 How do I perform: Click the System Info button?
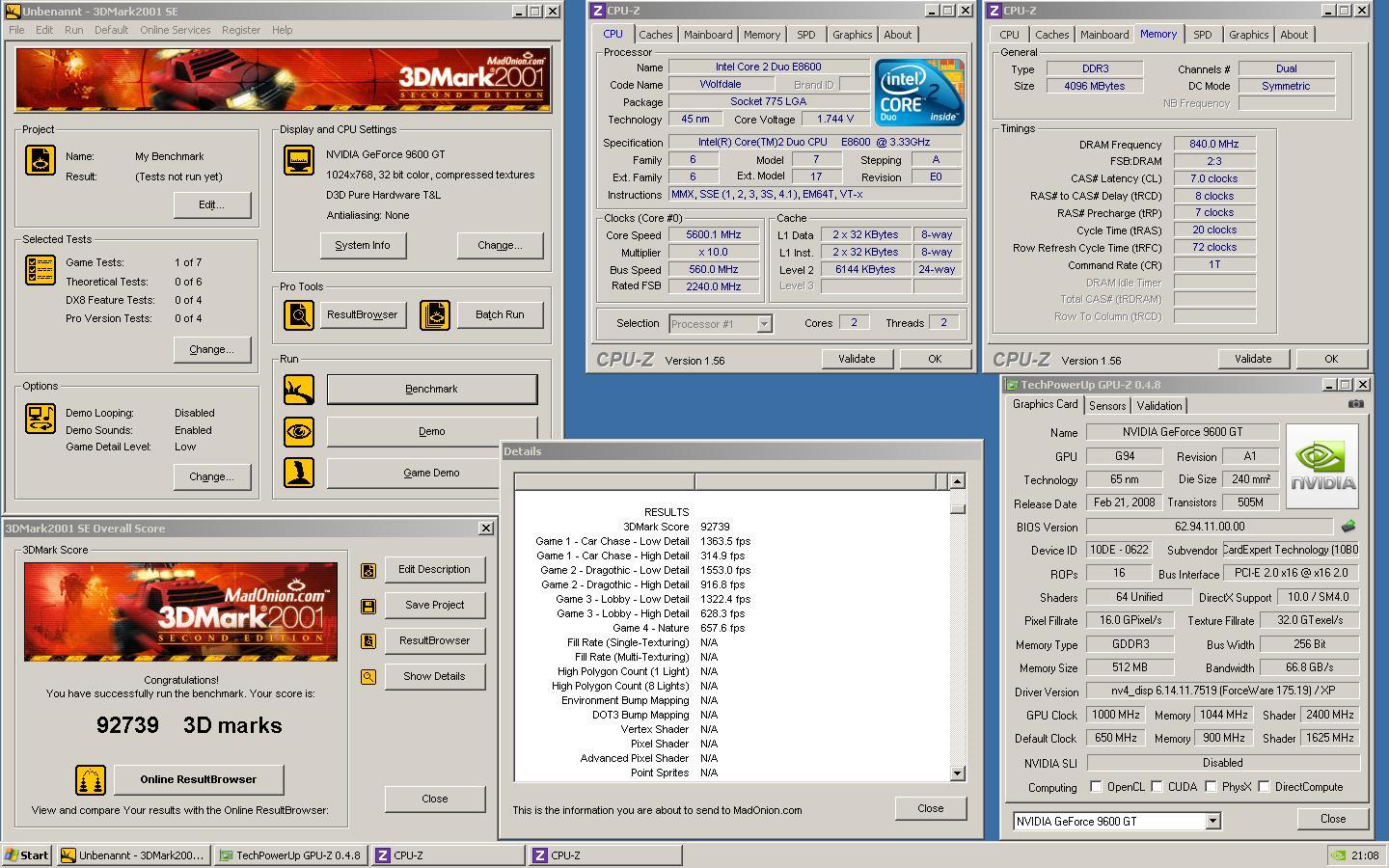pos(363,245)
